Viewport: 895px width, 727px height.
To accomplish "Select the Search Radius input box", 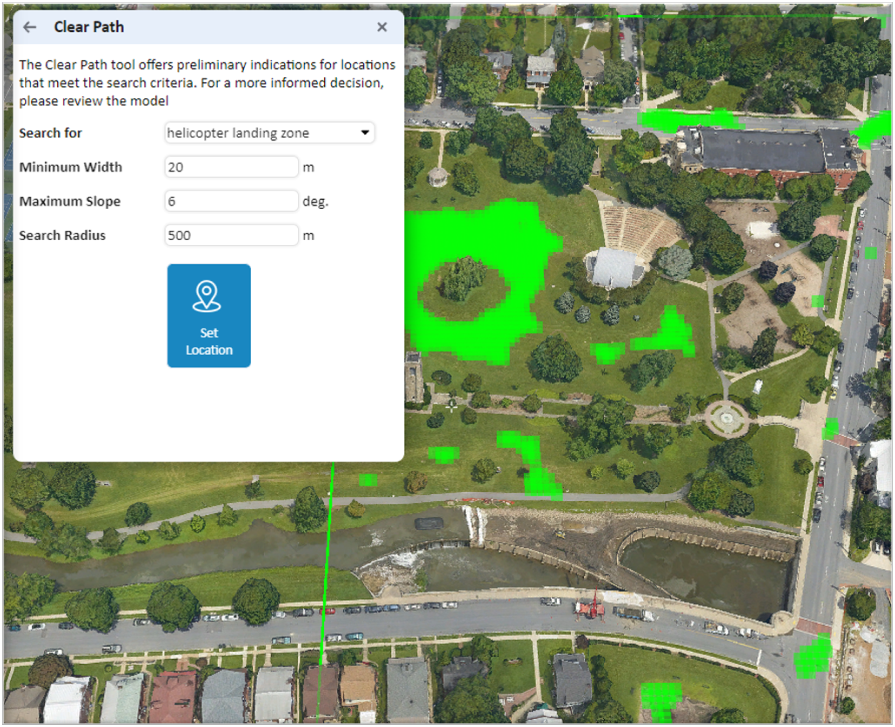I will pos(231,235).
